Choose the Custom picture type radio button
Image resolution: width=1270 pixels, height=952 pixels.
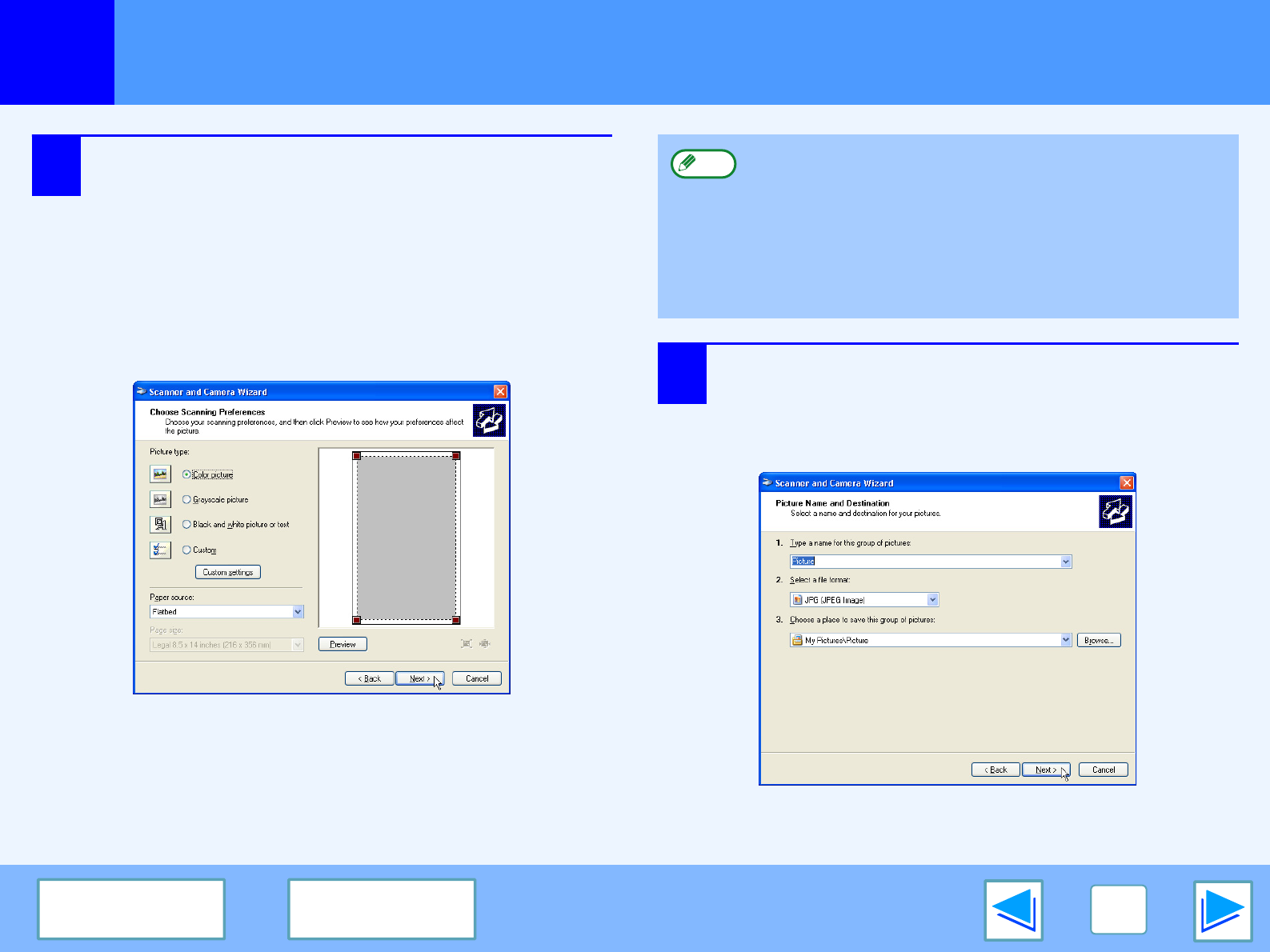click(x=186, y=550)
